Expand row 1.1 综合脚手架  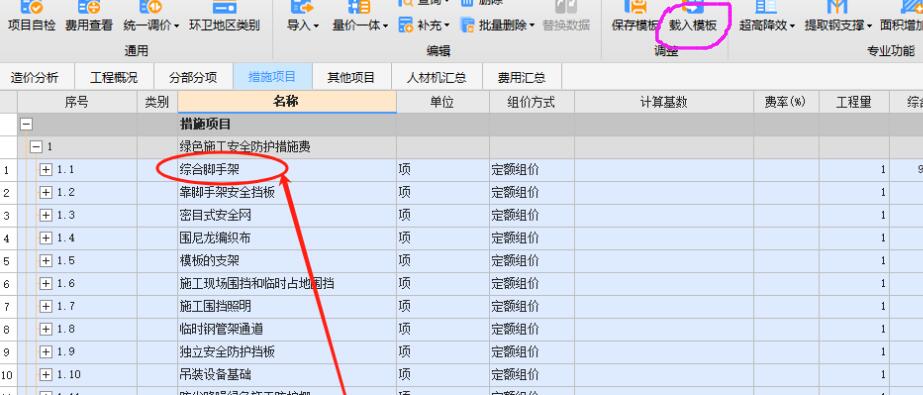[46, 170]
